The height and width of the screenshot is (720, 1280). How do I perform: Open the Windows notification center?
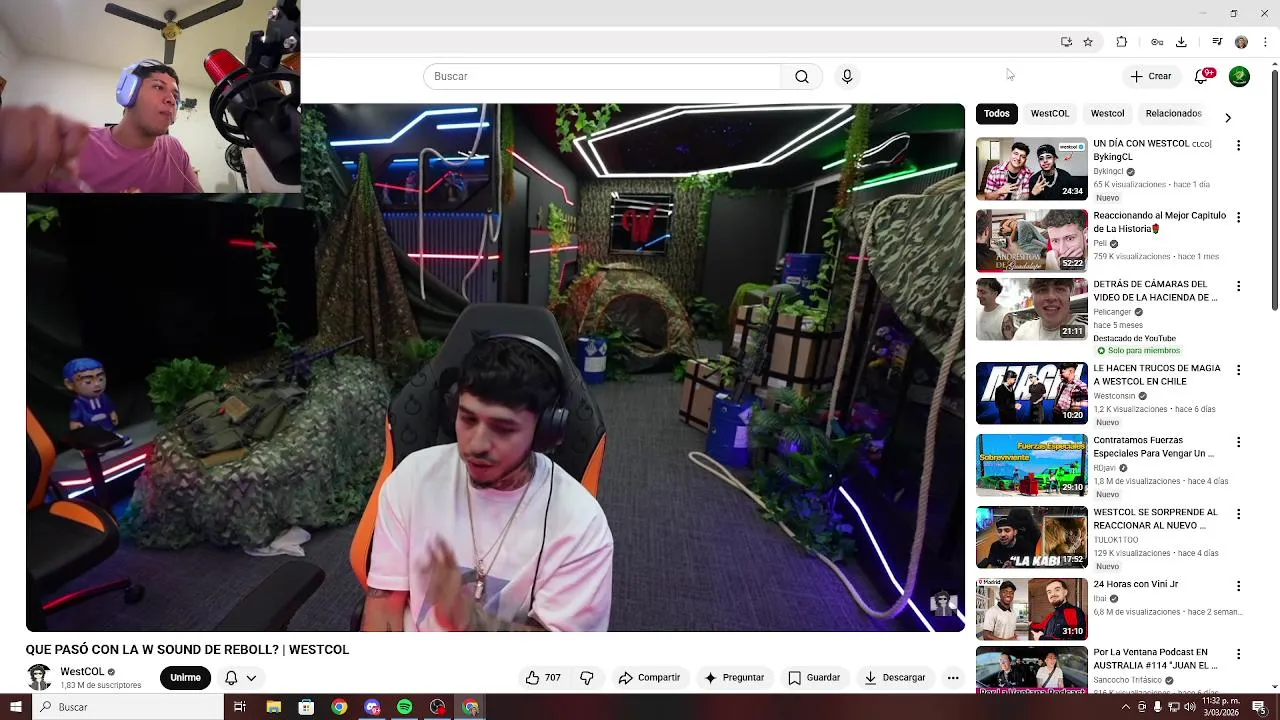[1259, 707]
